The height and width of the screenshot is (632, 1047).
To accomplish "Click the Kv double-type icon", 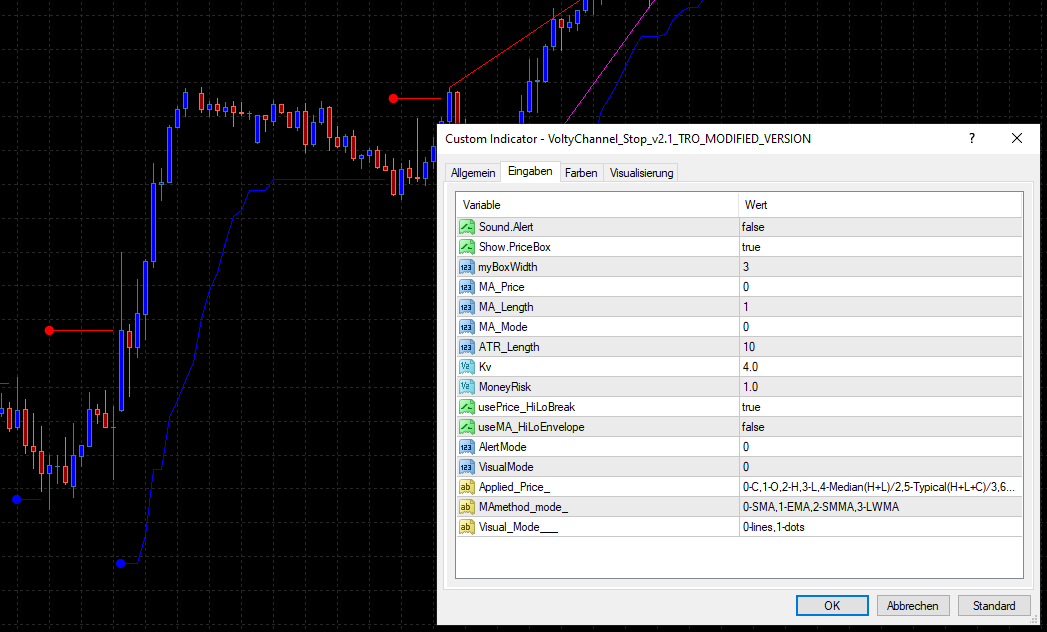I will (466, 367).
